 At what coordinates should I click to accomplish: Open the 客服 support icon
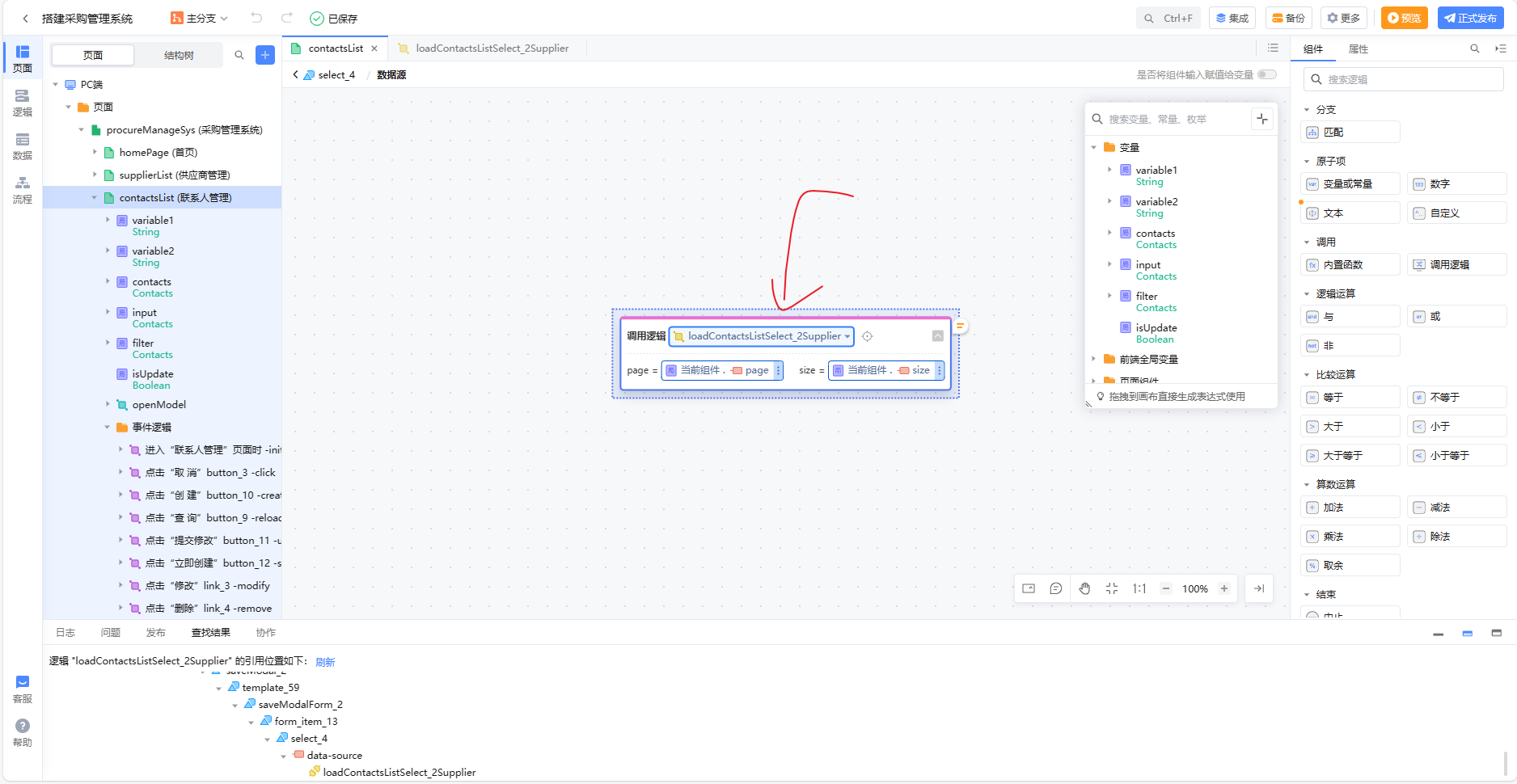[23, 689]
